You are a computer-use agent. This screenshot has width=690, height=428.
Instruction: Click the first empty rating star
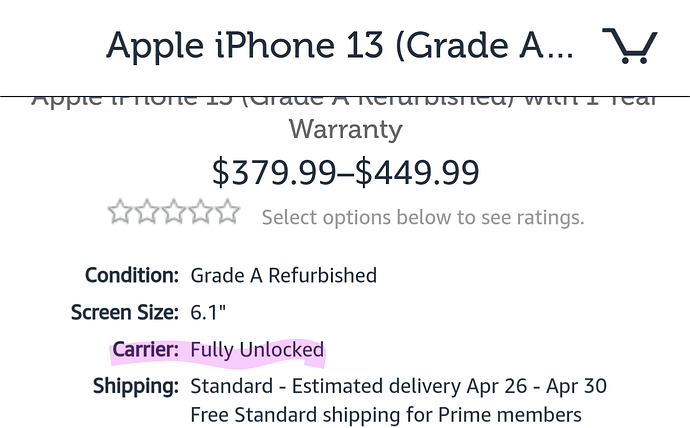[120, 212]
